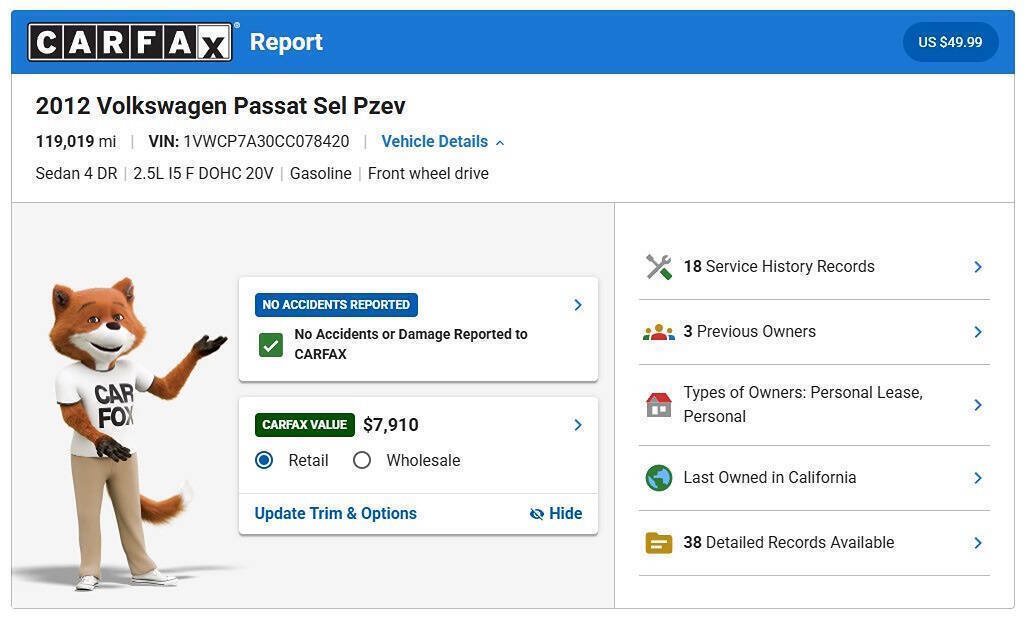
Task: Click the CARFAX logo
Action: pos(130,42)
